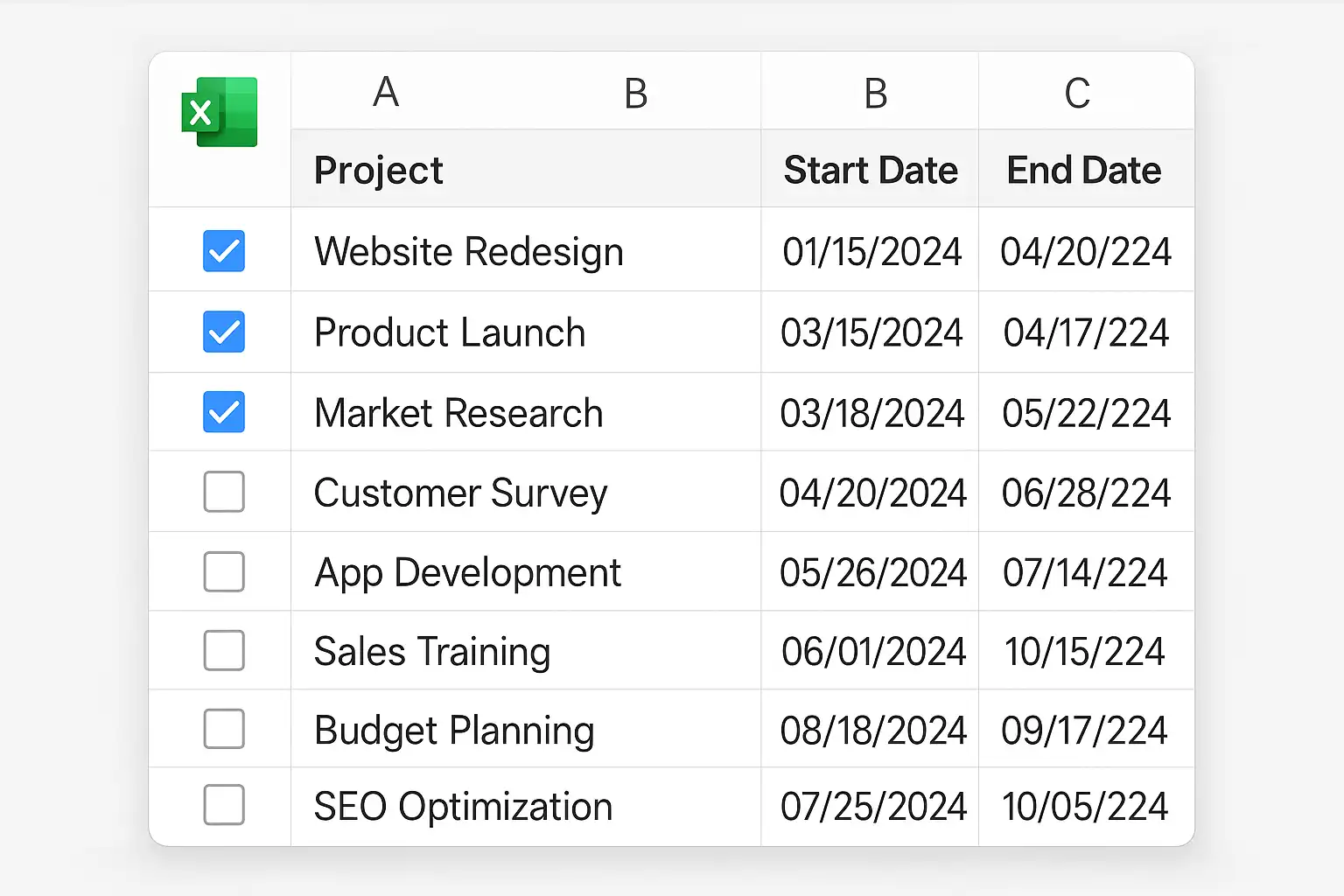
Task: Select the 08/18/2024 start date cell
Action: coord(870,729)
